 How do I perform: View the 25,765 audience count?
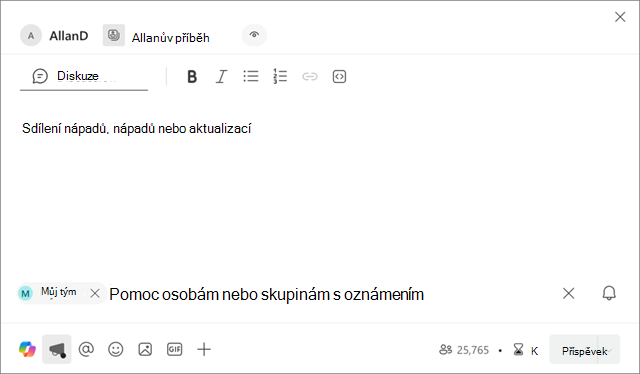pos(464,350)
